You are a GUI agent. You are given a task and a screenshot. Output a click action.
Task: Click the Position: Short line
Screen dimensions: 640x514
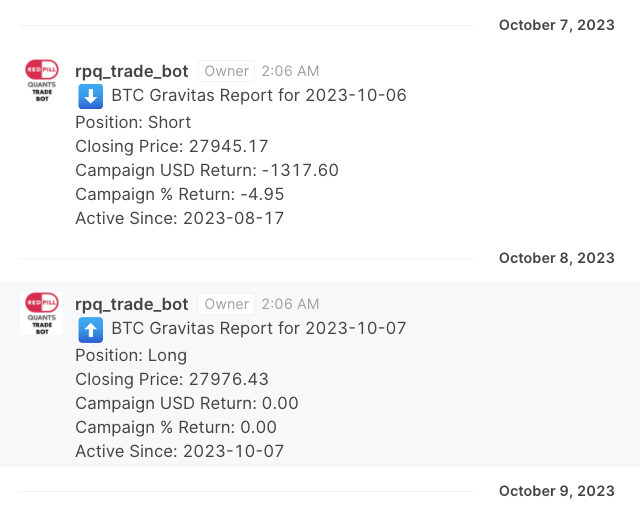pos(133,122)
